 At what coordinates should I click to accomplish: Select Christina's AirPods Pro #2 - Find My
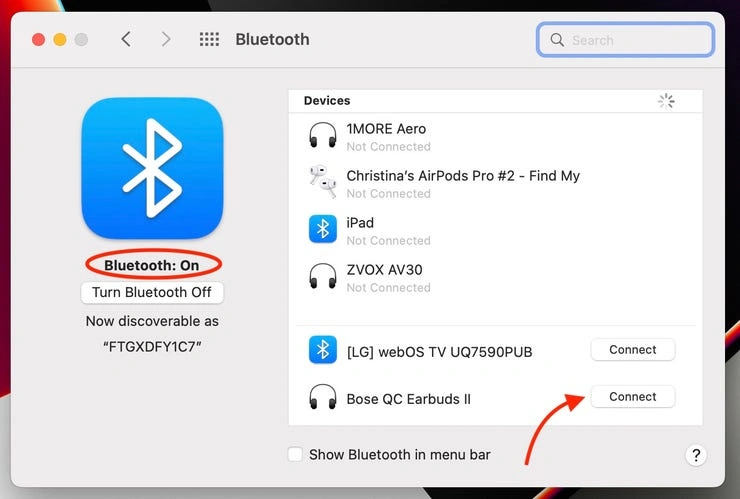point(463,176)
